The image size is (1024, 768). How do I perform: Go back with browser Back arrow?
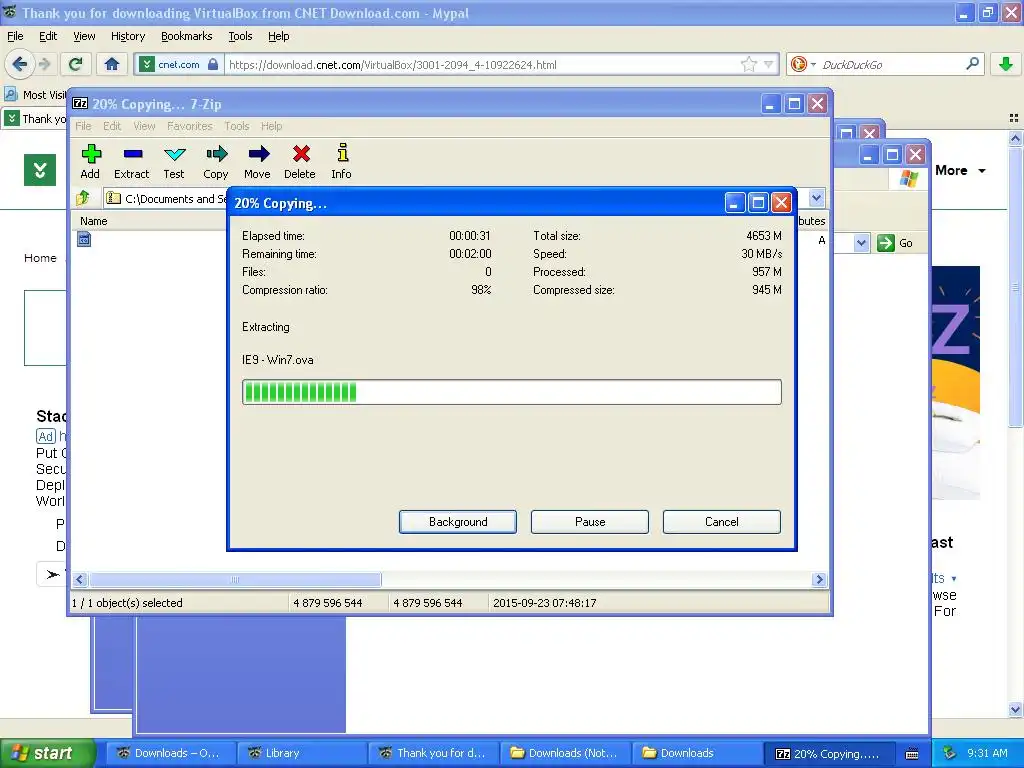pyautogui.click(x=20, y=64)
